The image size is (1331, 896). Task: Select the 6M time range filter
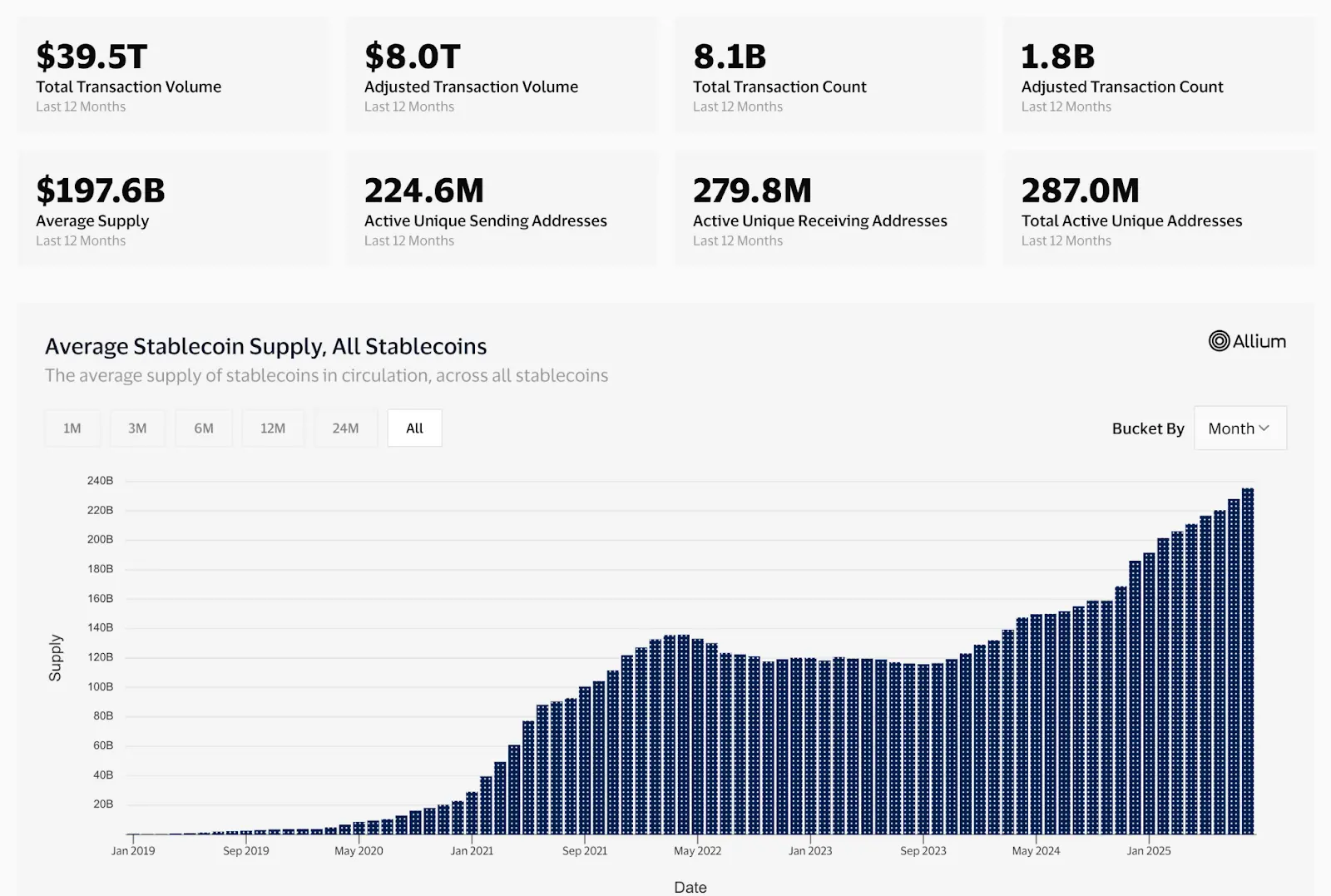[204, 428]
